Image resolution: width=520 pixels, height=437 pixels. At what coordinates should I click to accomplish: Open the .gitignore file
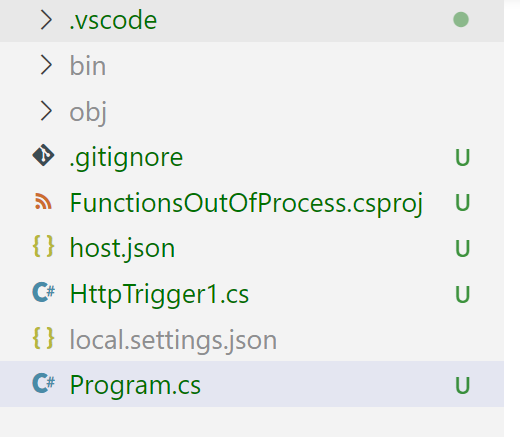[x=126, y=158]
